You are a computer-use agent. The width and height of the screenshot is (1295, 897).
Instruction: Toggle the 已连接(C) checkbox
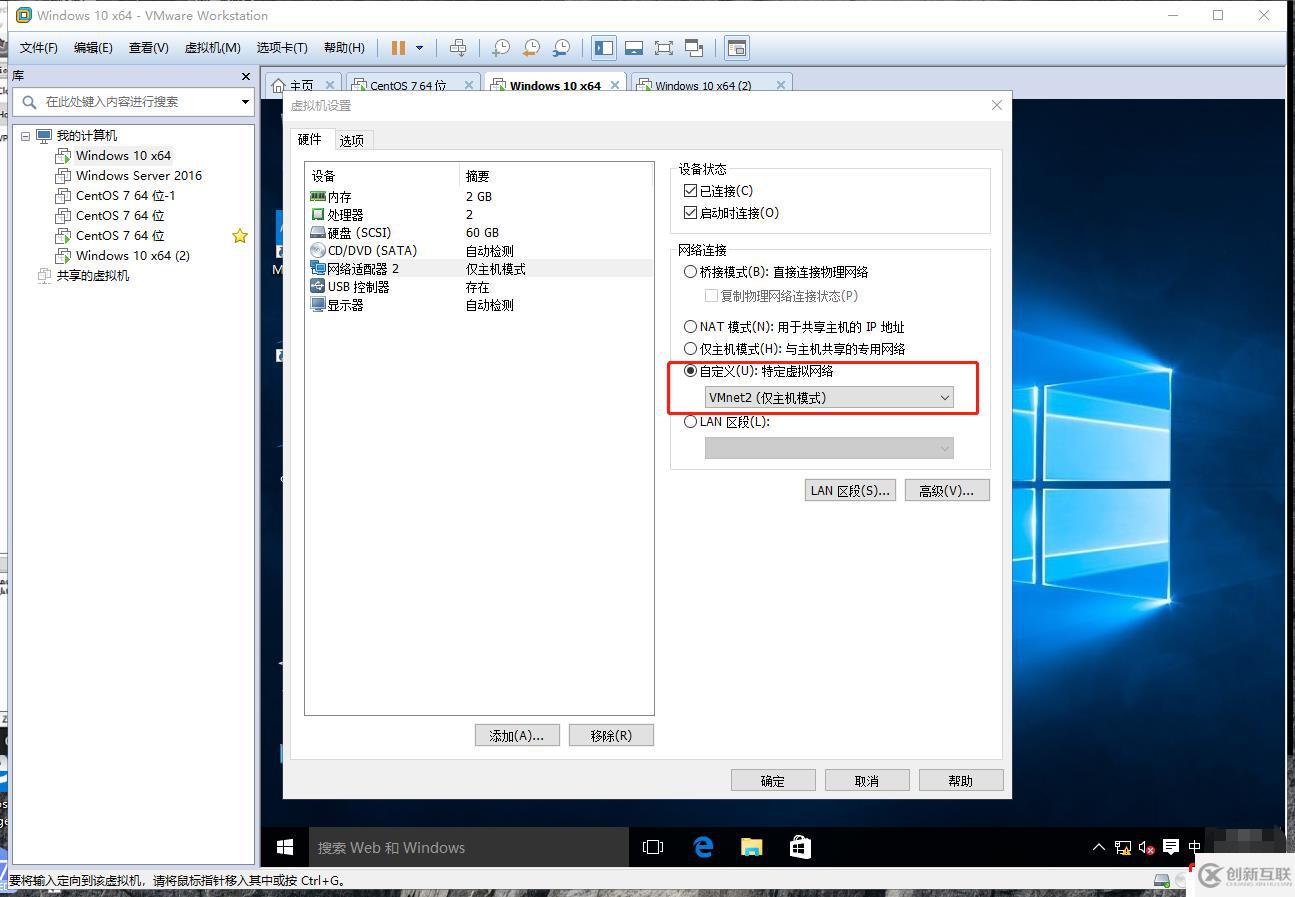690,191
